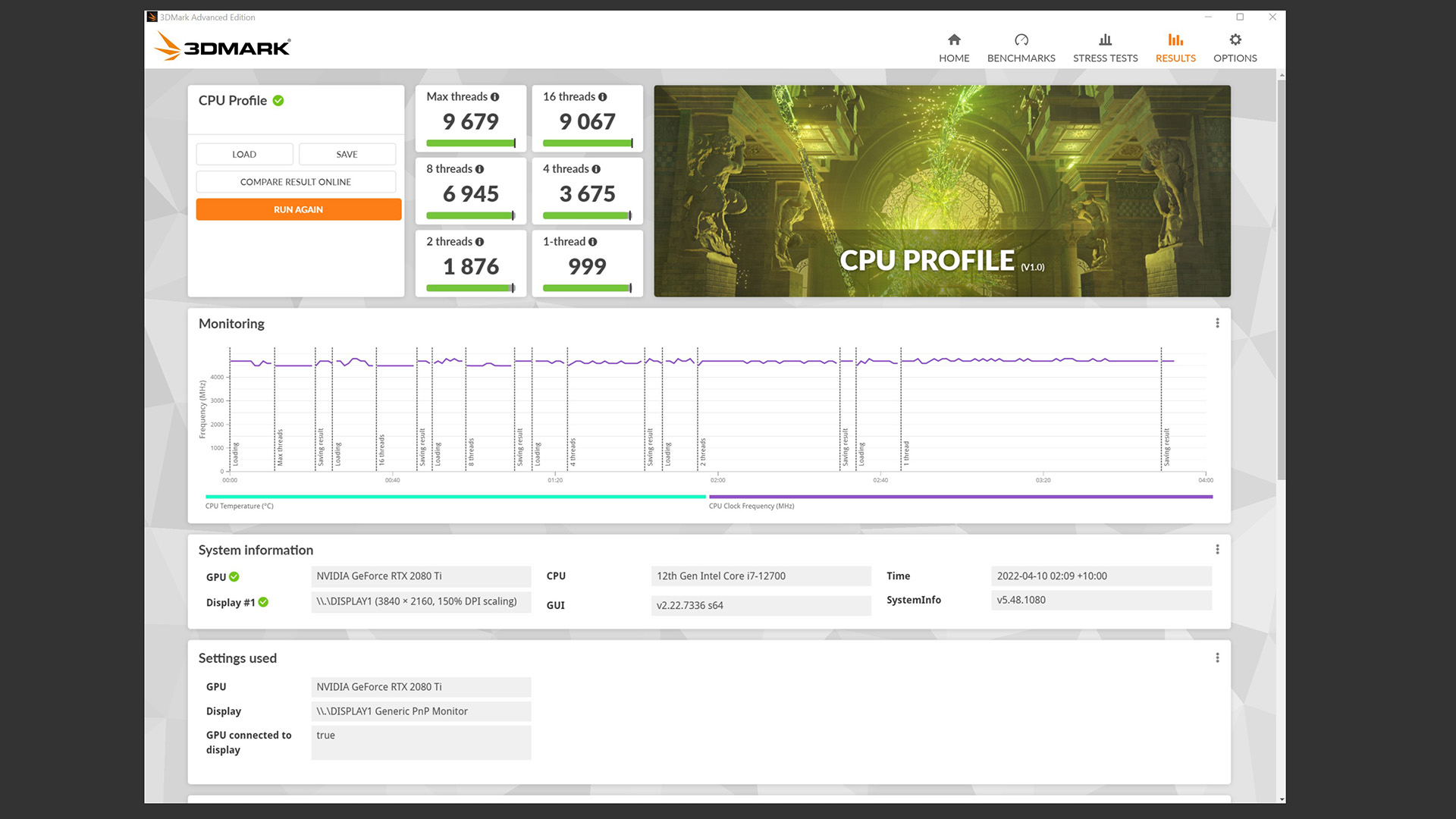
Task: Click the RUN AGAIN orange button
Action: point(298,209)
